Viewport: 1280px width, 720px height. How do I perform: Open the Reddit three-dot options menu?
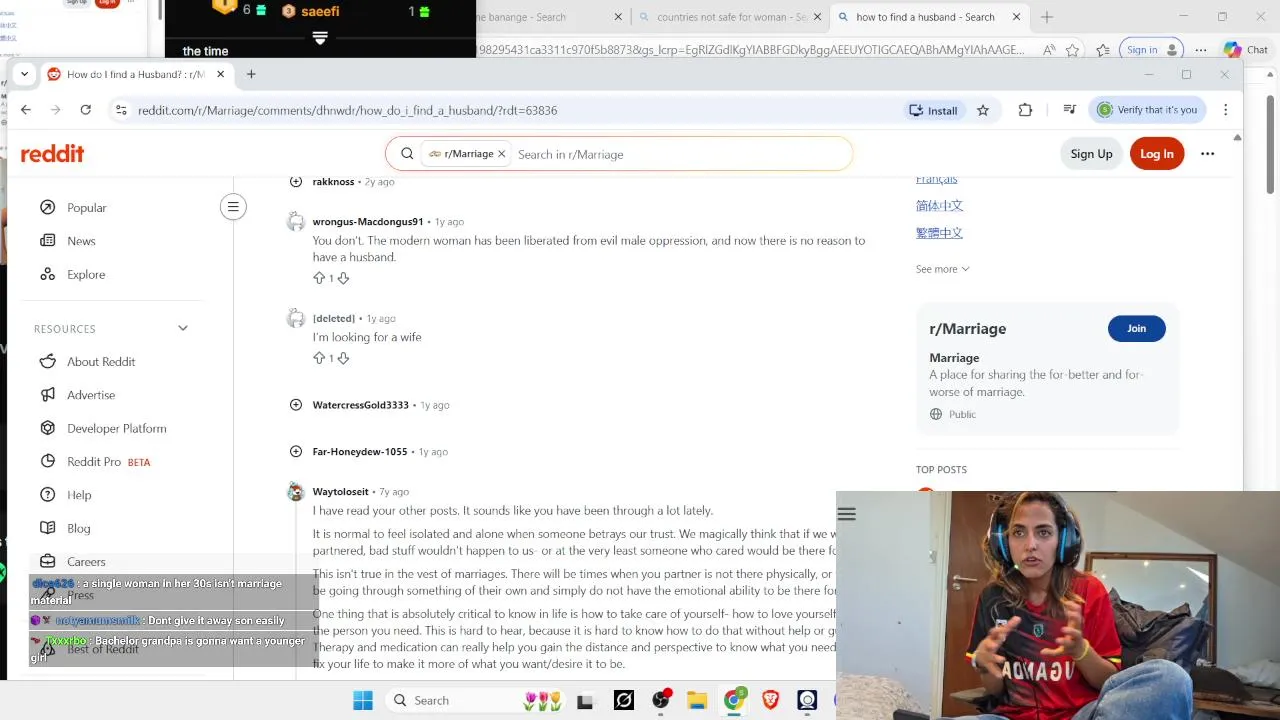point(1208,154)
